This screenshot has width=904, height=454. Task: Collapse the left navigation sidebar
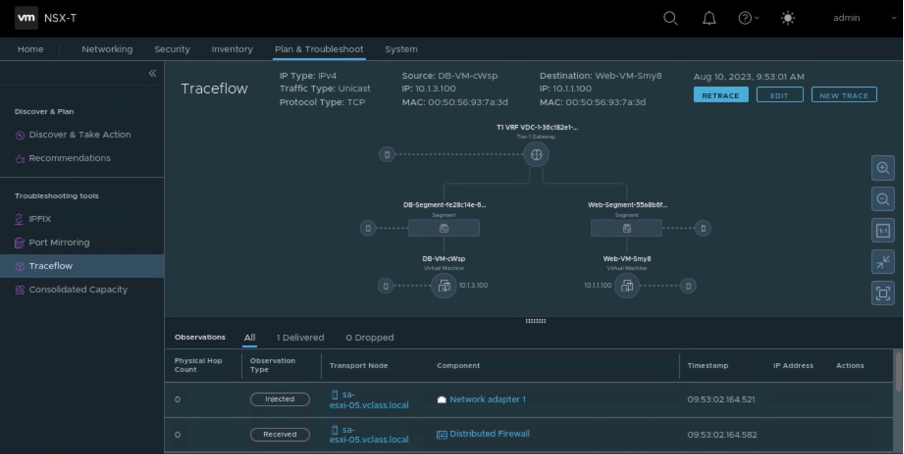point(152,73)
